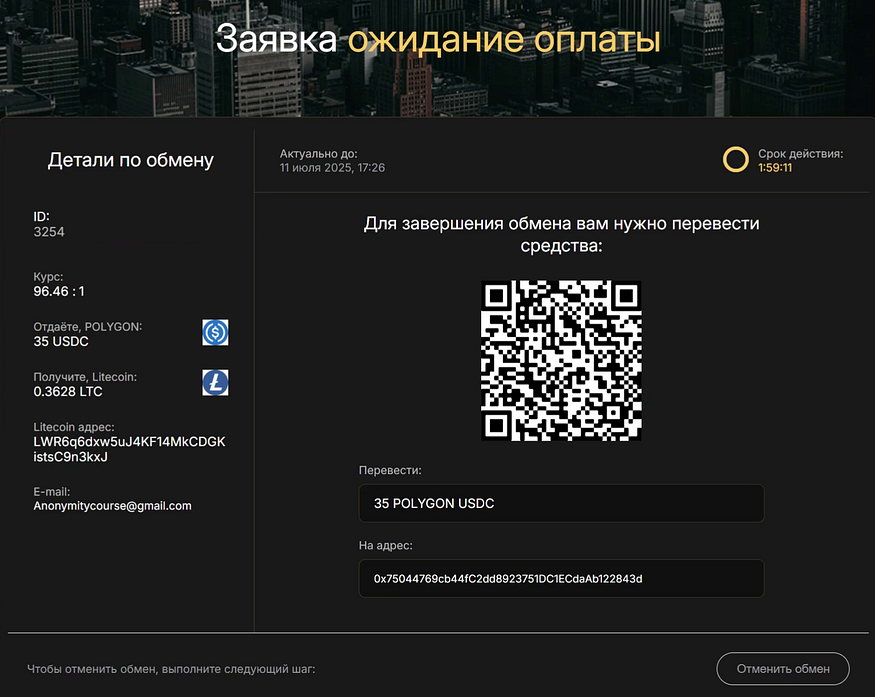Cancel the exchange with Отменить обмен

[x=782, y=669]
